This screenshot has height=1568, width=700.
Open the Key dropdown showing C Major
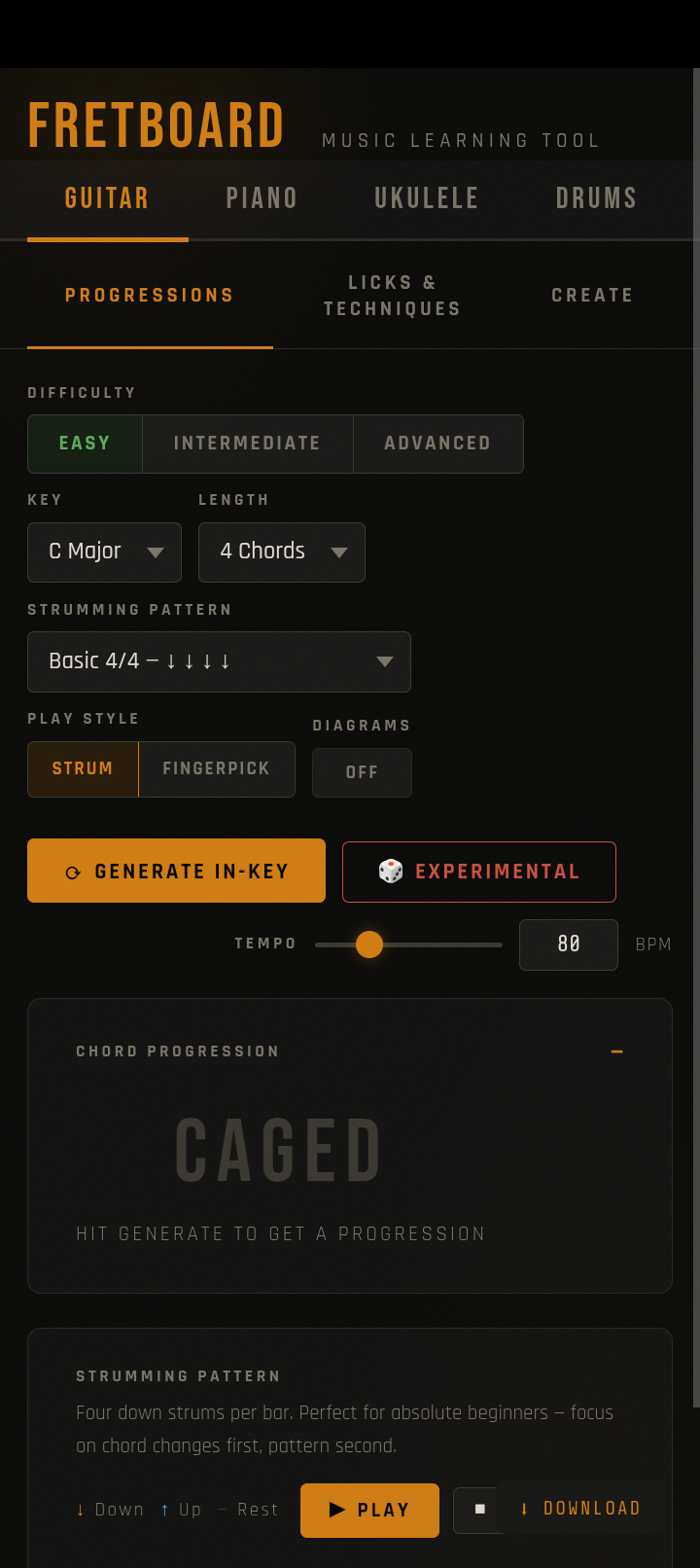[104, 552]
